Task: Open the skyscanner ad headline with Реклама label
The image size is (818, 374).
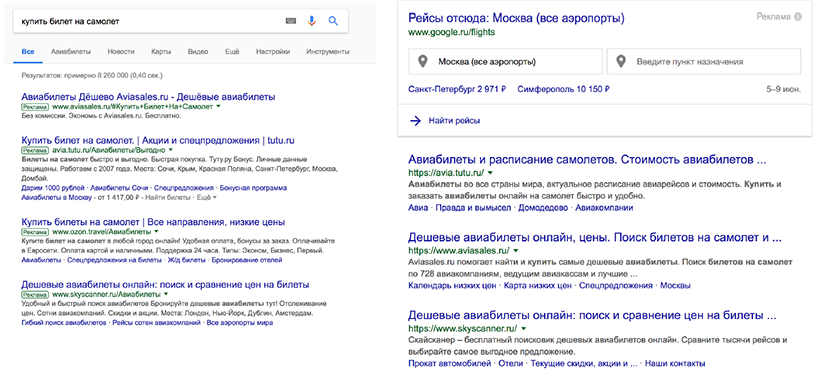Action: (165, 285)
